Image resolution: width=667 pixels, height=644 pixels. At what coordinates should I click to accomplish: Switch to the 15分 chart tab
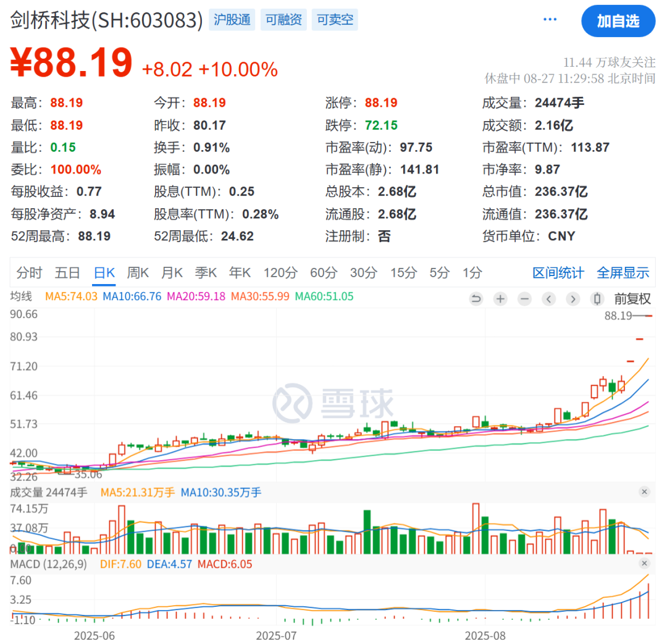404,272
